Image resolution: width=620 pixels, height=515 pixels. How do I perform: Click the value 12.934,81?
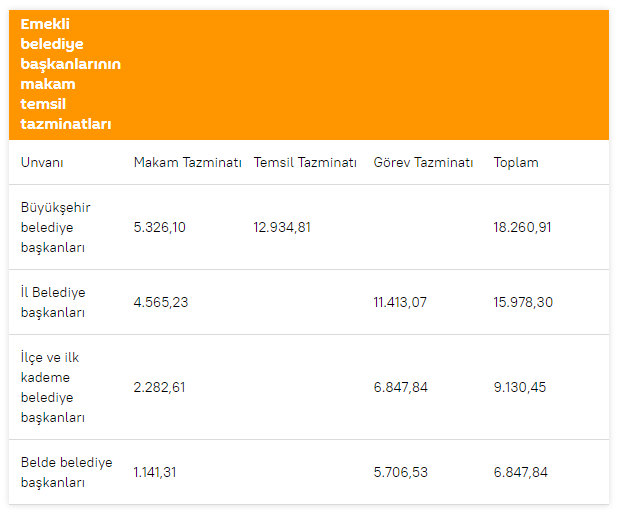[282, 227]
